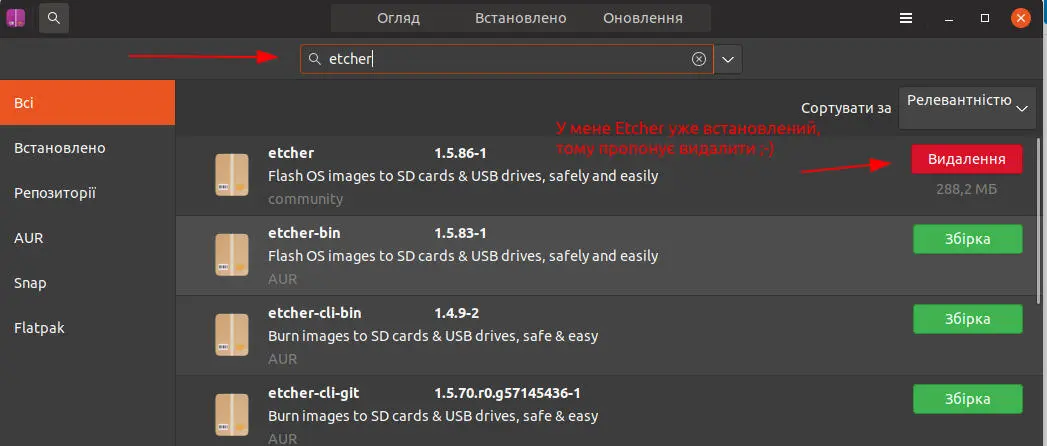The height and width of the screenshot is (446, 1047).
Task: Open the hamburger menu
Action: [x=905, y=19]
